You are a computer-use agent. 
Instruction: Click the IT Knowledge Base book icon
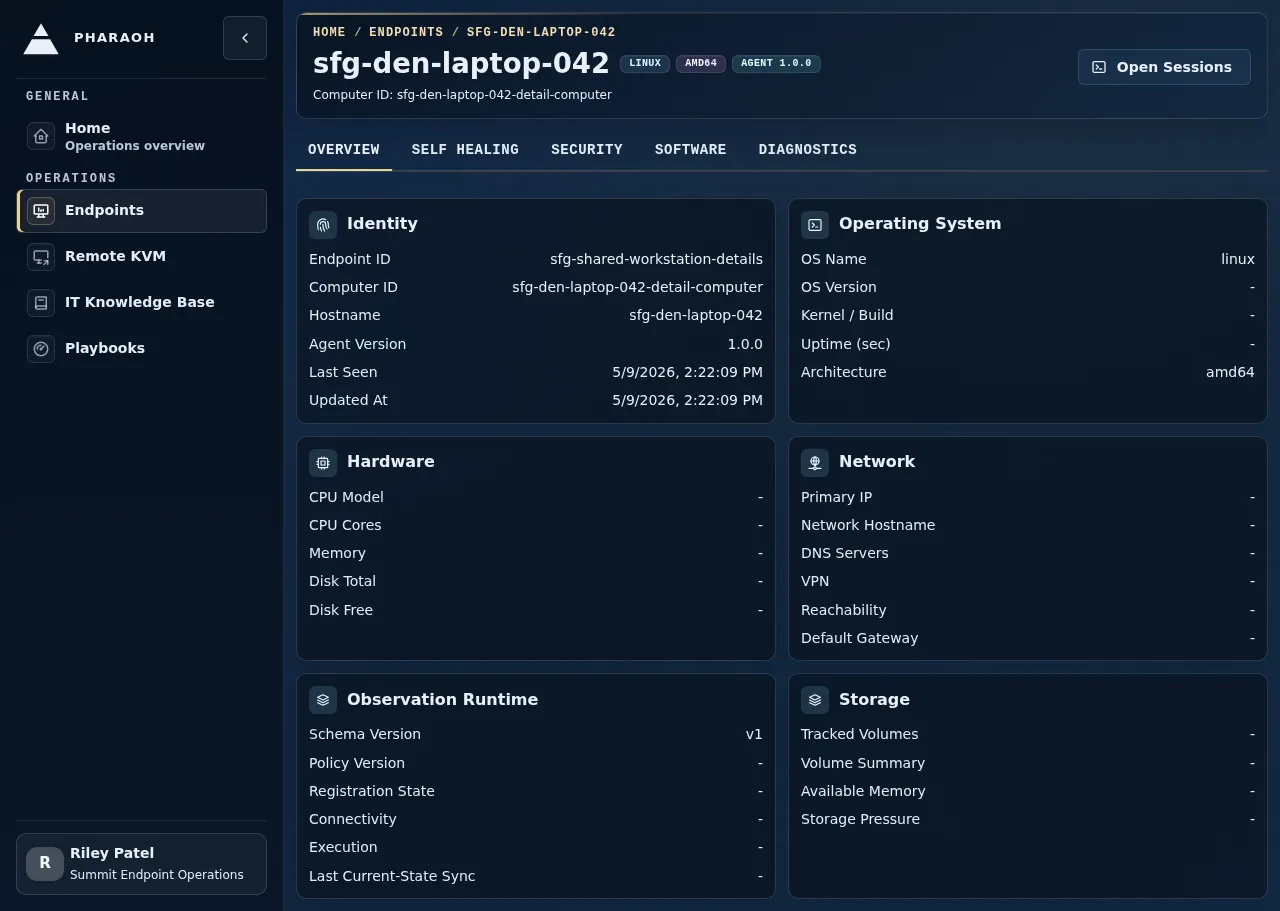(41, 303)
